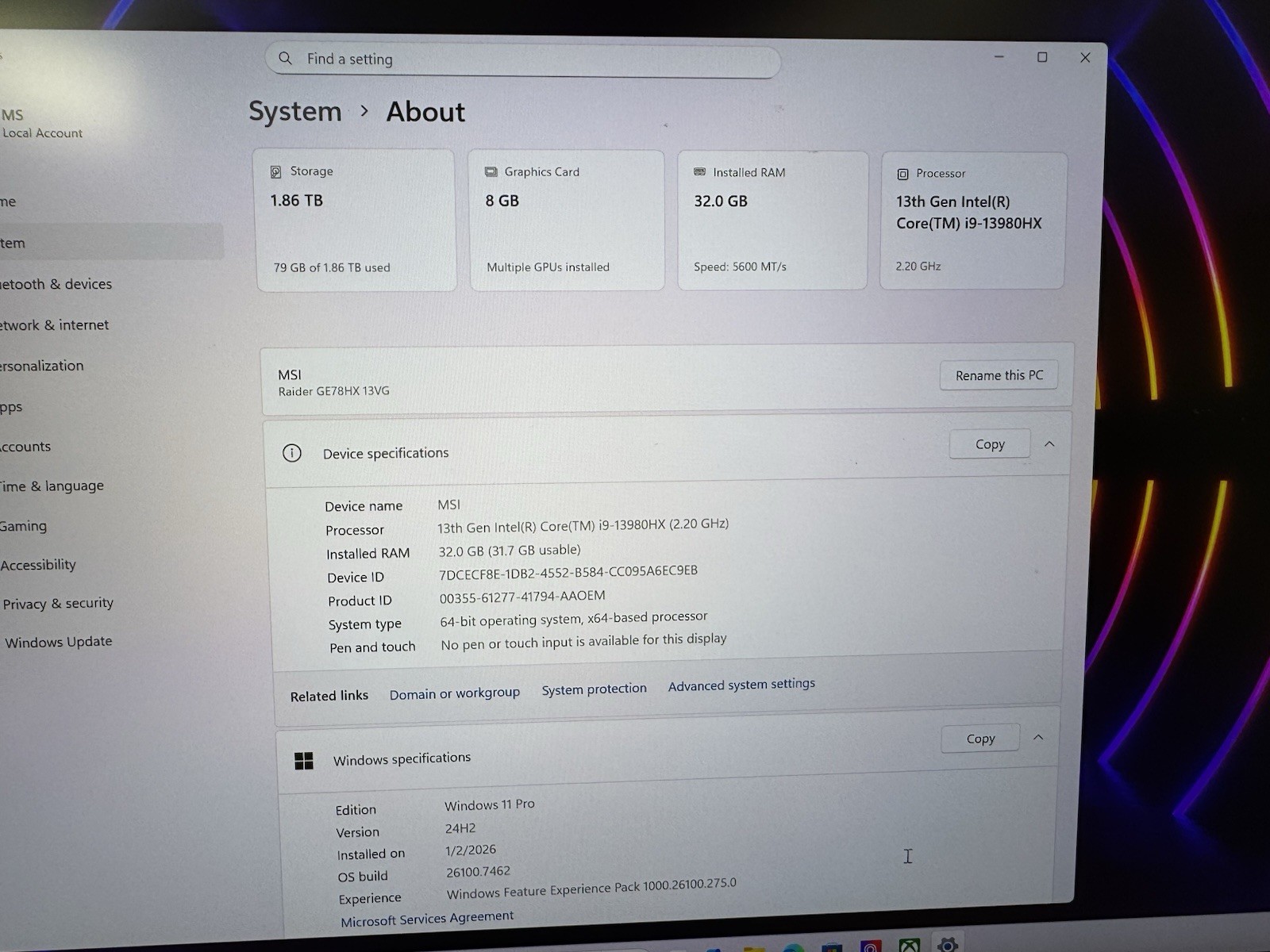This screenshot has height=952, width=1270.
Task: Open Privacy & security in the sidebar
Action: pos(58,604)
